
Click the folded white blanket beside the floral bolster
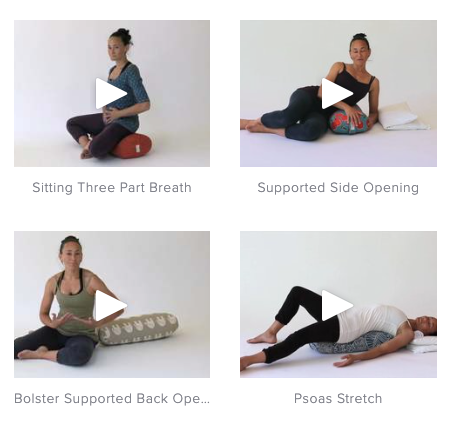(x=403, y=117)
